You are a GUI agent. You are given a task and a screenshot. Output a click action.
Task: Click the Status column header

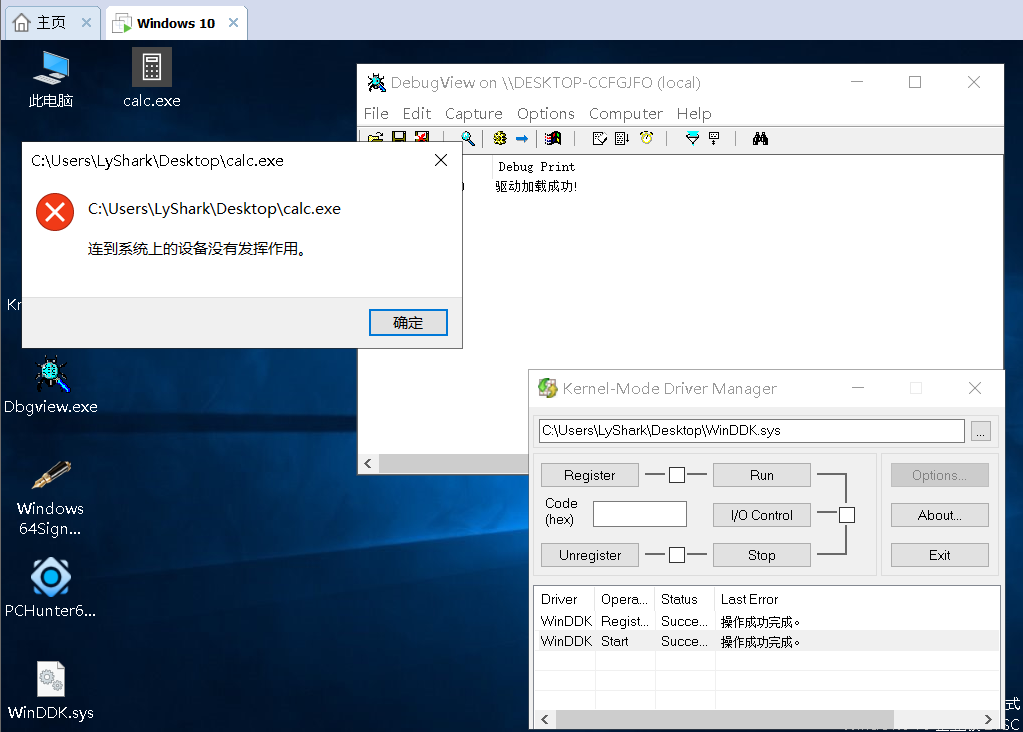(685, 599)
